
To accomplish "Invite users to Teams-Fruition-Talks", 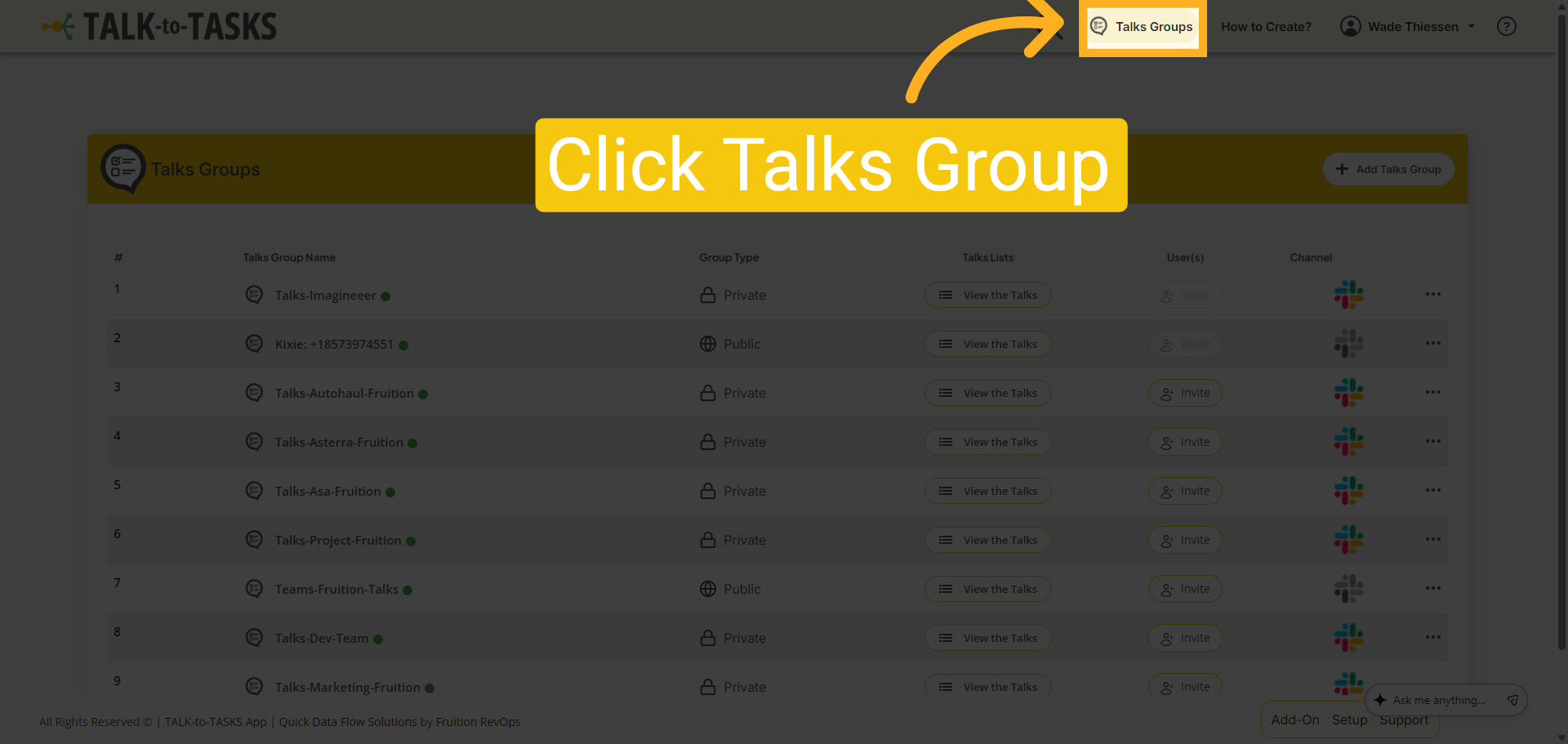I will tap(1185, 589).
